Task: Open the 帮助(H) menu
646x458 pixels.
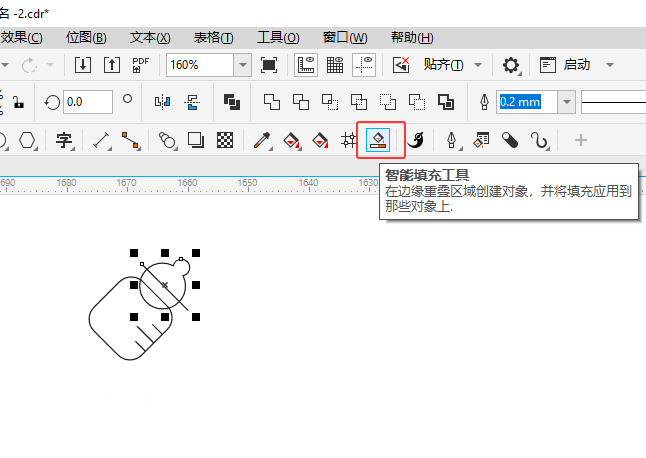Action: [x=412, y=38]
